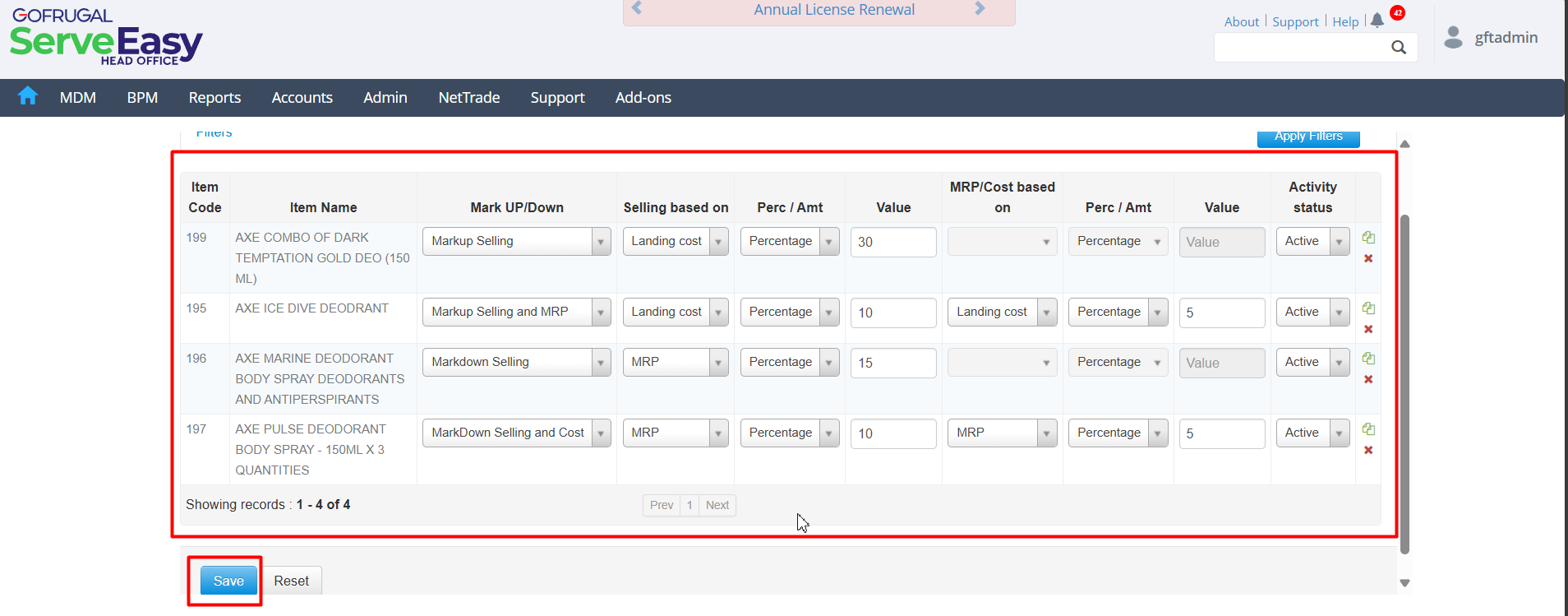
Task: Open the Help link
Action: (x=1345, y=22)
